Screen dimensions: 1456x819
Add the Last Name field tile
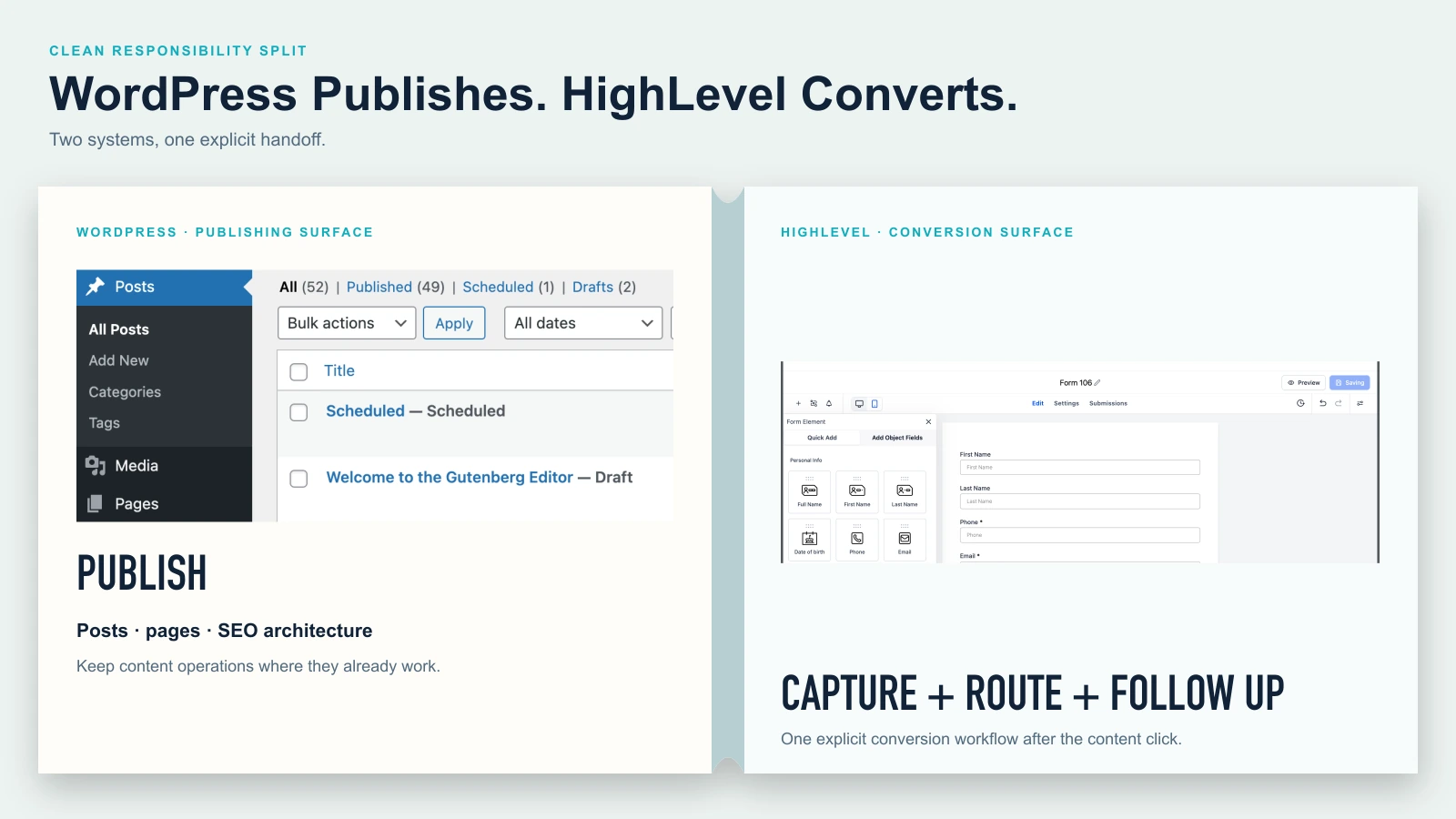point(905,492)
